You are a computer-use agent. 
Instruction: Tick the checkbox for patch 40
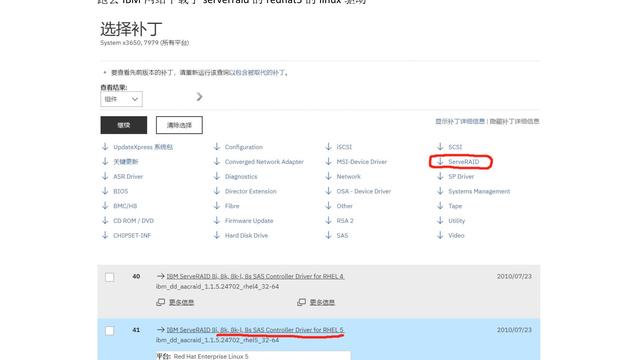click(x=109, y=277)
